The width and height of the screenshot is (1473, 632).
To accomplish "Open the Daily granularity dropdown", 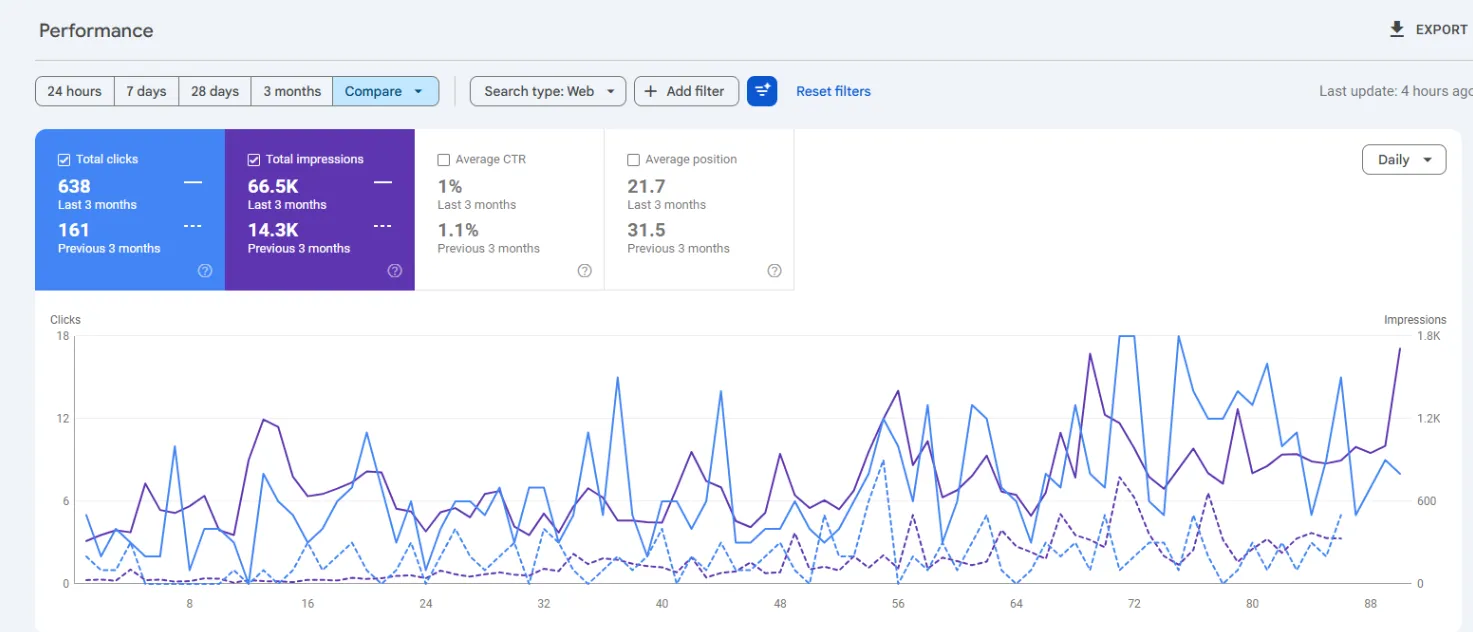I will 1404,159.
